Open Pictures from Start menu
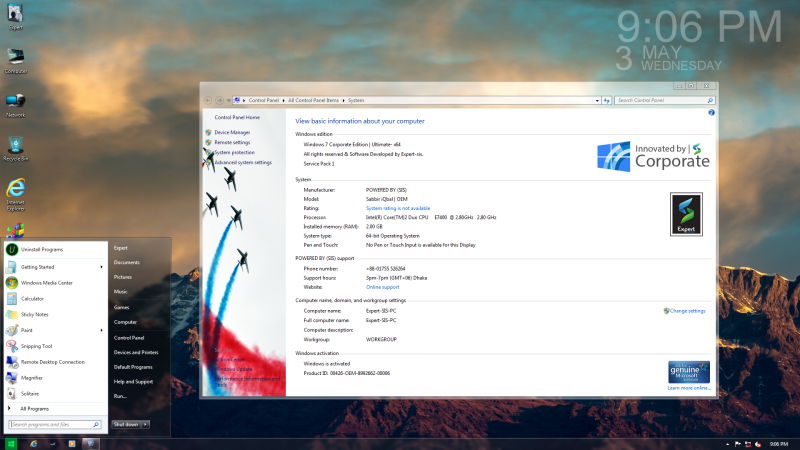800x450 pixels. coord(122,277)
